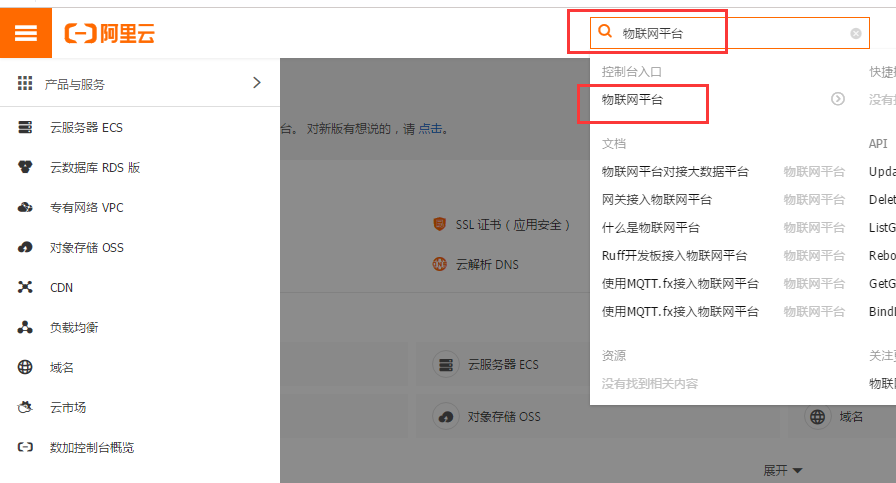Click 控制台入口 section heading

[631, 71]
